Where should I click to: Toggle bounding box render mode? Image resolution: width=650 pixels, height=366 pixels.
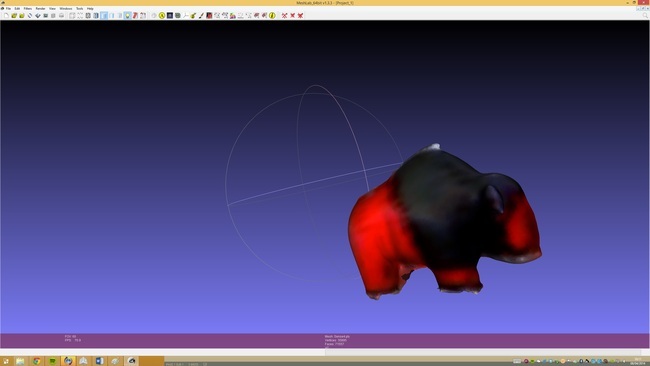(x=72, y=15)
